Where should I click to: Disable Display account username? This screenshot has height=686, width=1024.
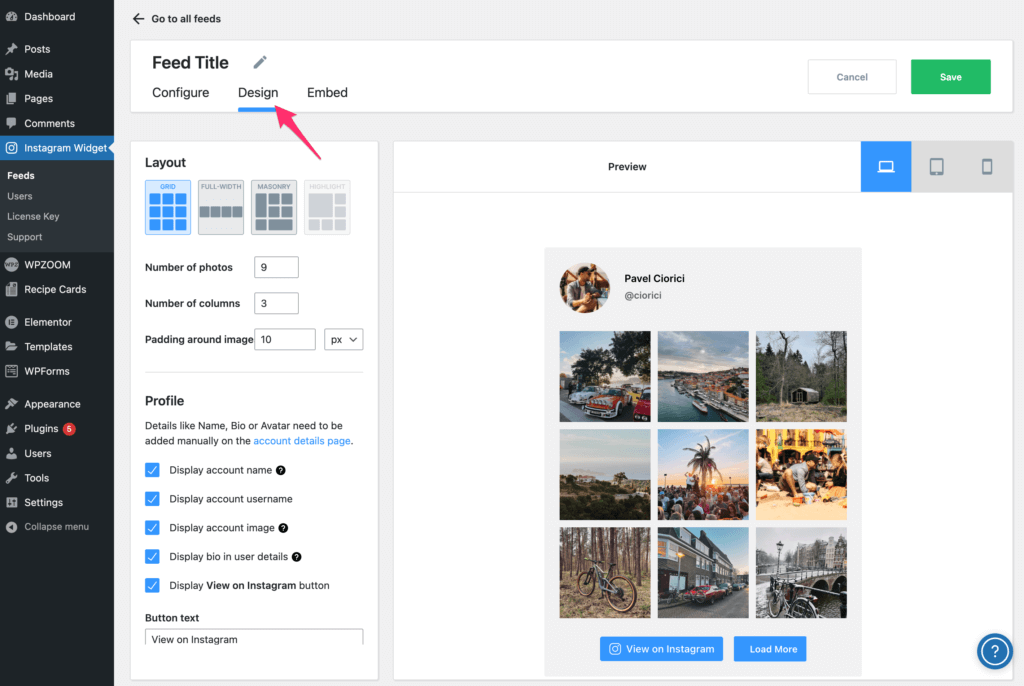click(152, 498)
